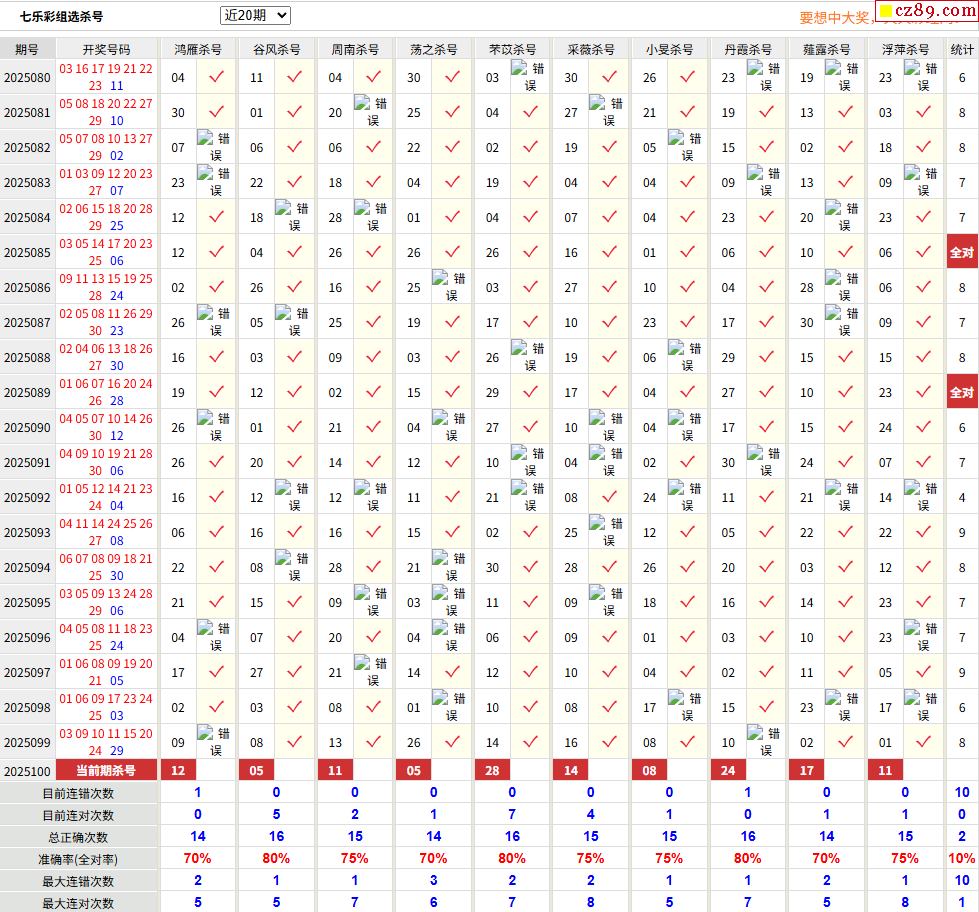Click the broken 错误 image in 2025081 周南杀号 cell

(371, 112)
